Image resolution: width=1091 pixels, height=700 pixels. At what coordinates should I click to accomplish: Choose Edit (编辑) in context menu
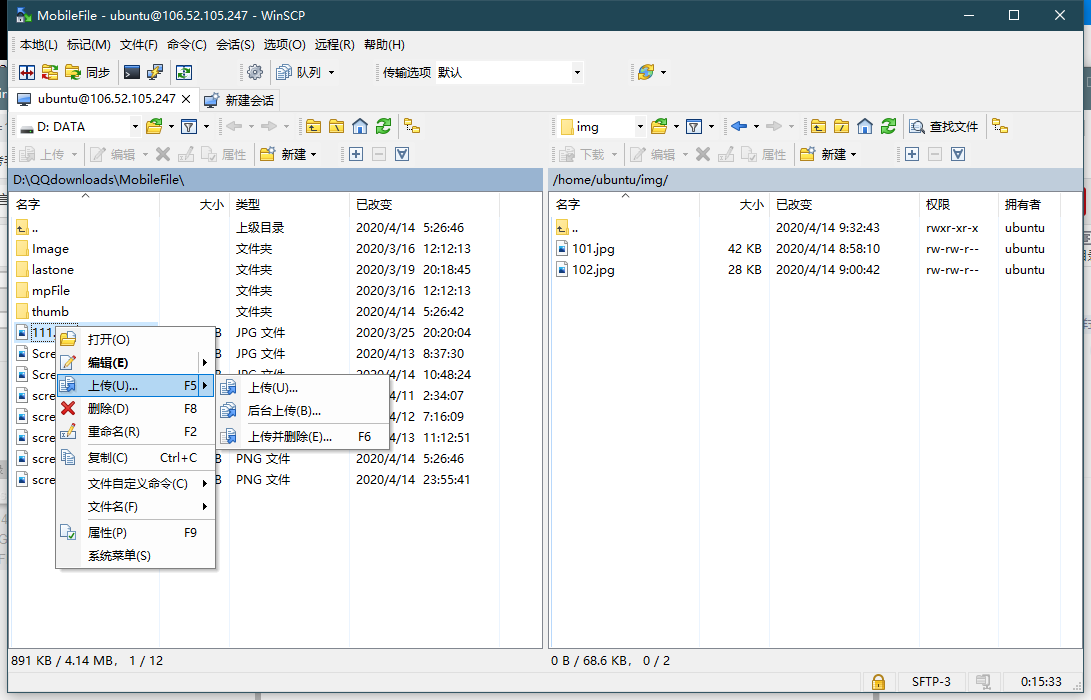pos(136,363)
